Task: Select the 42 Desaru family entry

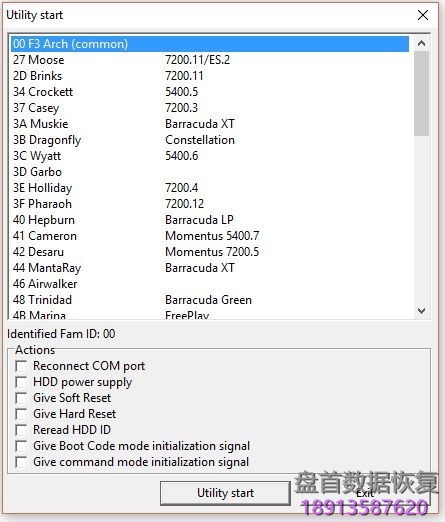Action: click(x=210, y=252)
